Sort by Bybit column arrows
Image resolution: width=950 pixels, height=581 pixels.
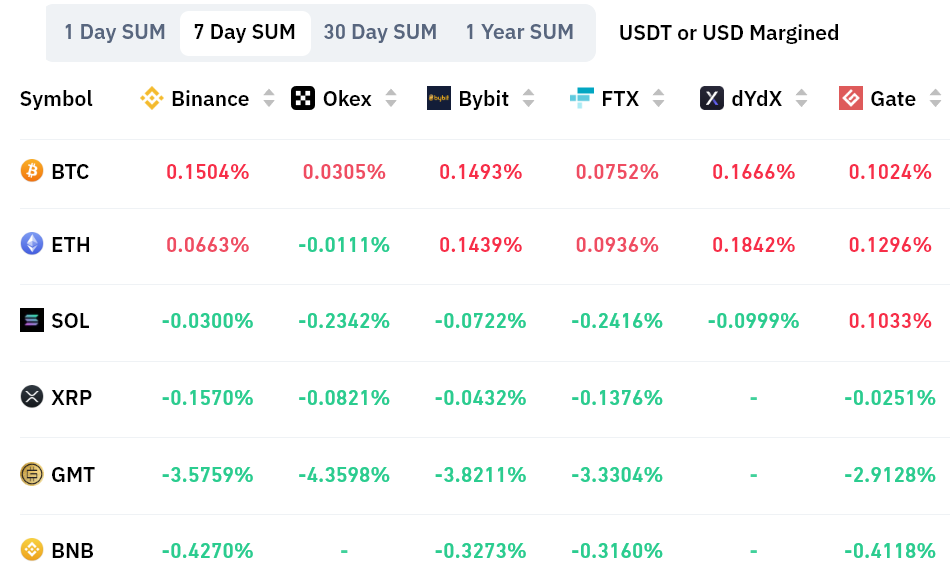pyautogui.click(x=529, y=98)
